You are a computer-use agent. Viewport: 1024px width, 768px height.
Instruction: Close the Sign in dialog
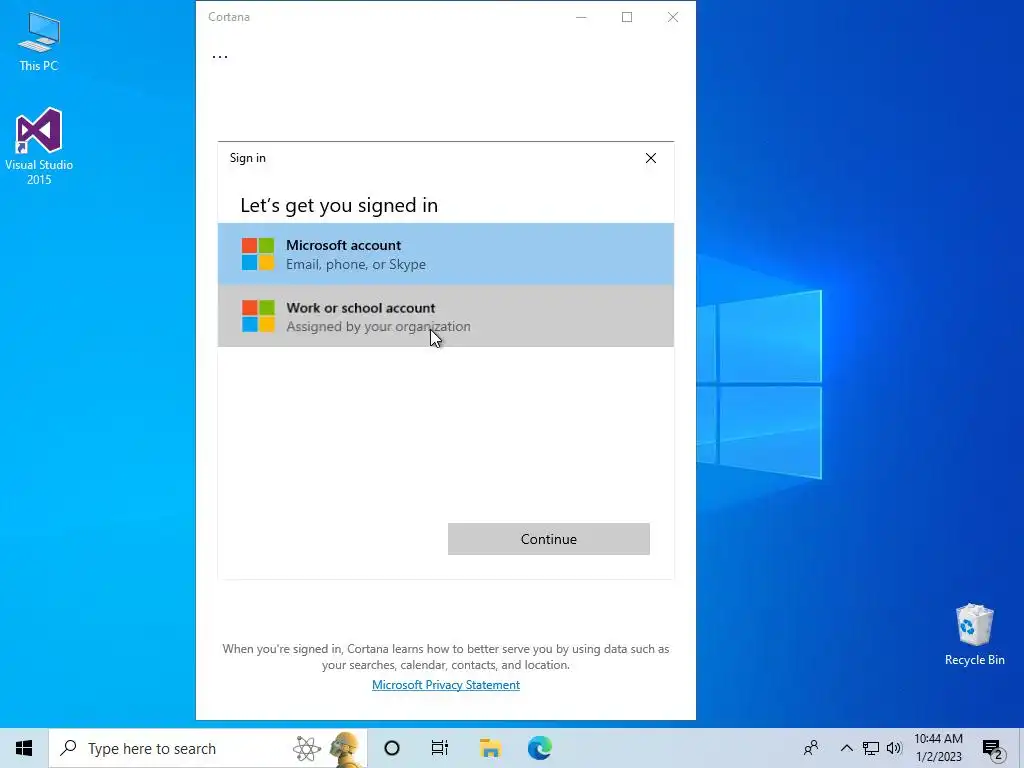650,158
